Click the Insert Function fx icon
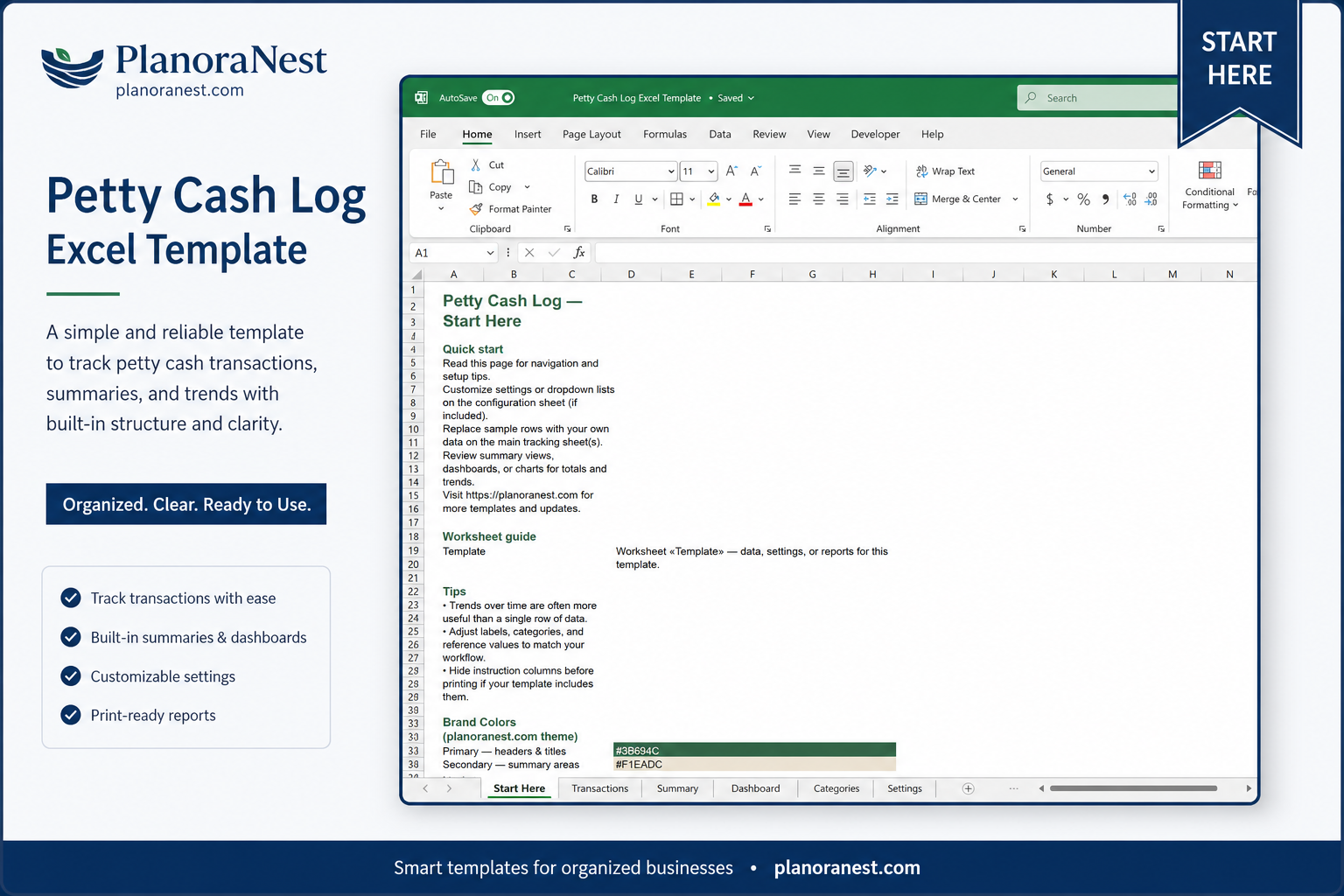This screenshot has height=896, width=1344. [578, 252]
